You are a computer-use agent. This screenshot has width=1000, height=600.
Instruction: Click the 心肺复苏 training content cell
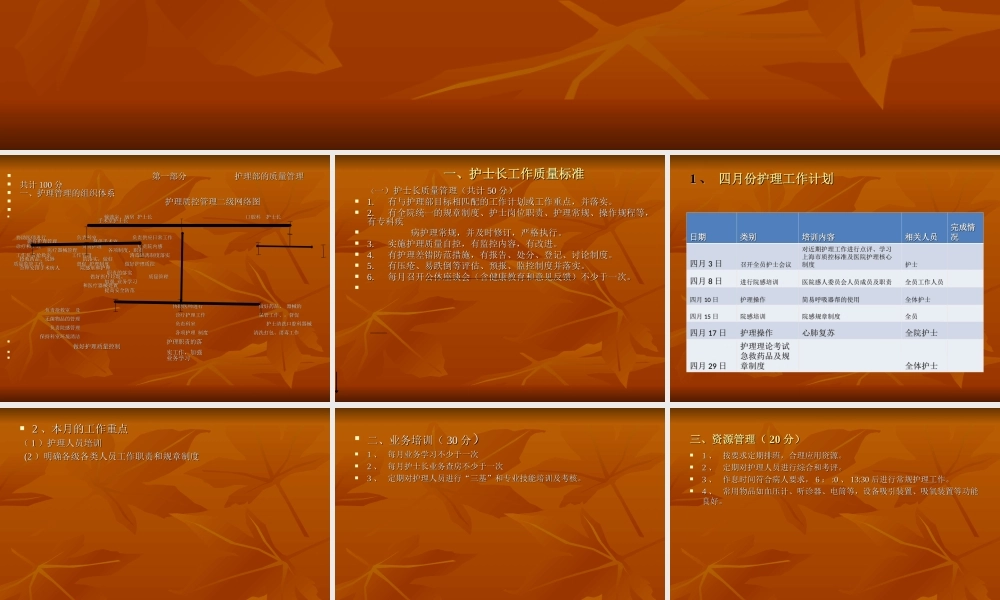(x=818, y=330)
